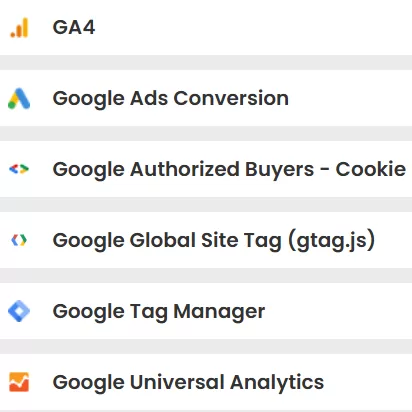Click the "(gtag.js)" text in the list
The width and height of the screenshot is (412, 412).
(332, 240)
